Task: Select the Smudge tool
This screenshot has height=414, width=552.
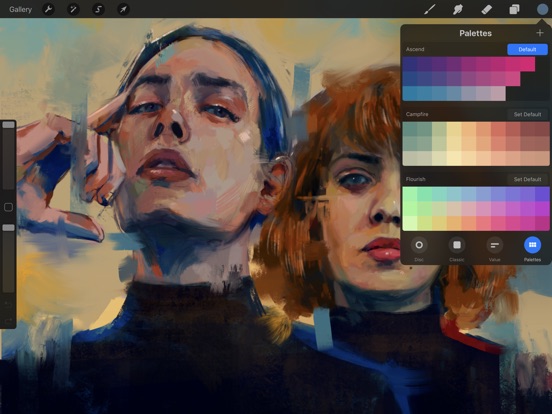Action: click(x=458, y=9)
